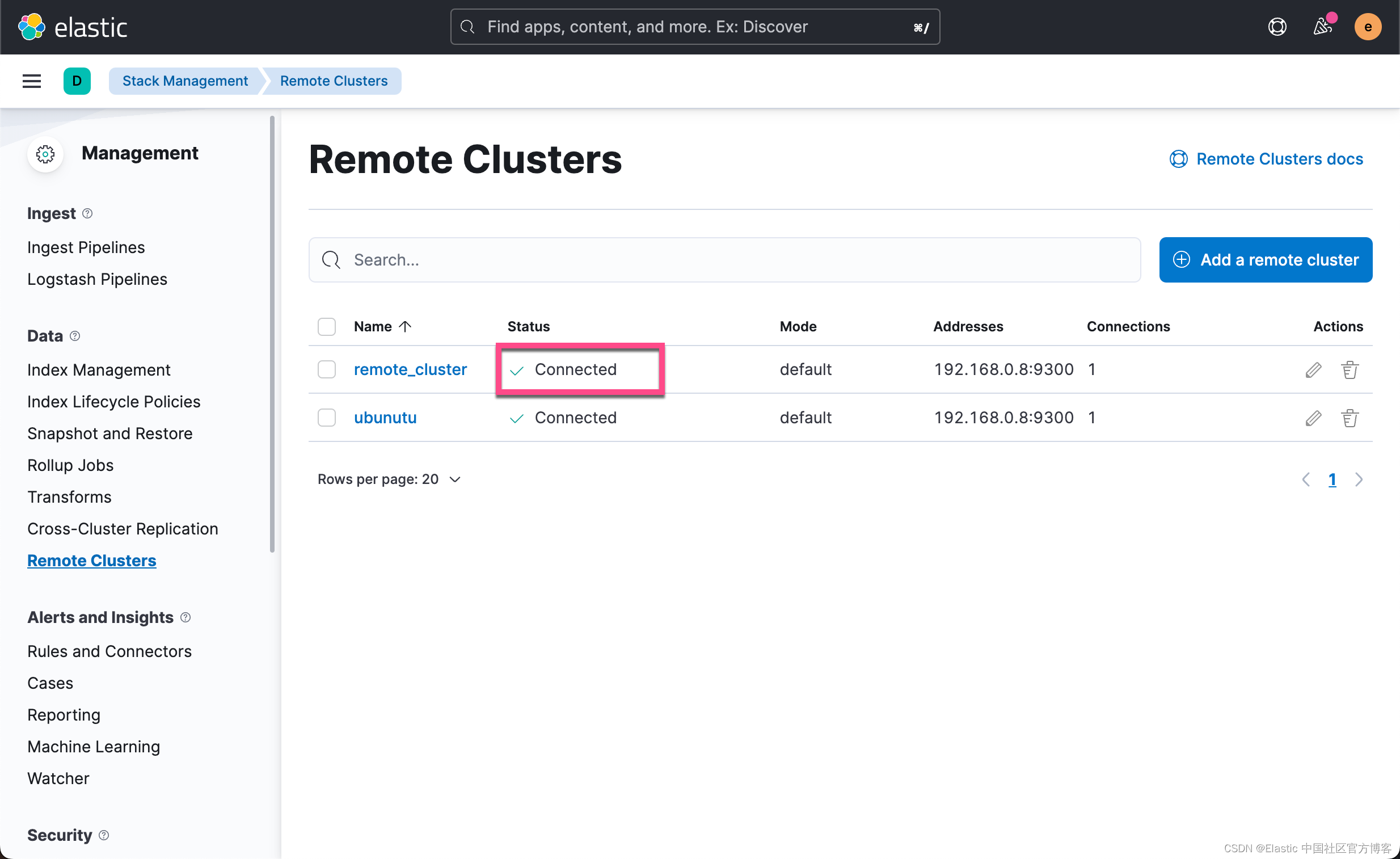
Task: Go to next page arrow
Action: point(1359,479)
